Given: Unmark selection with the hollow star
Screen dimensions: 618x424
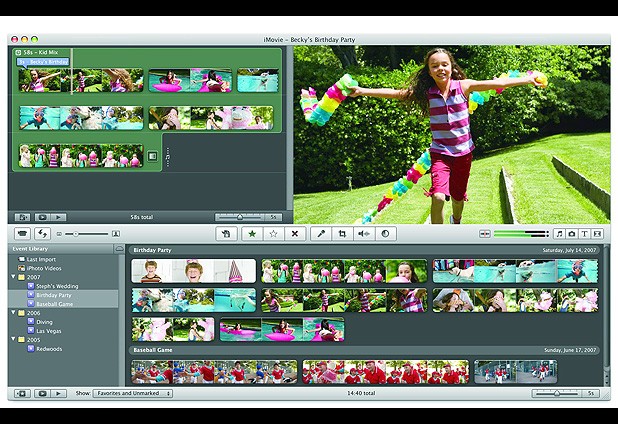Looking at the screenshot, I should pyautogui.click(x=274, y=234).
